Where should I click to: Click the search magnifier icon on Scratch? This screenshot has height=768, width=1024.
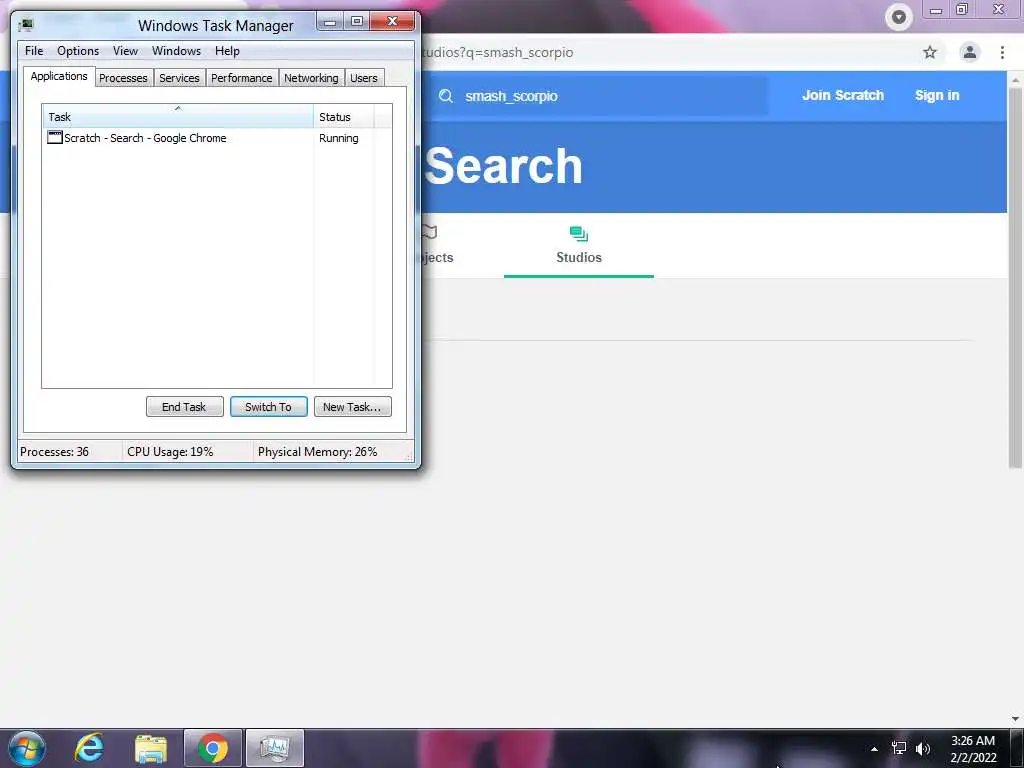click(x=446, y=96)
